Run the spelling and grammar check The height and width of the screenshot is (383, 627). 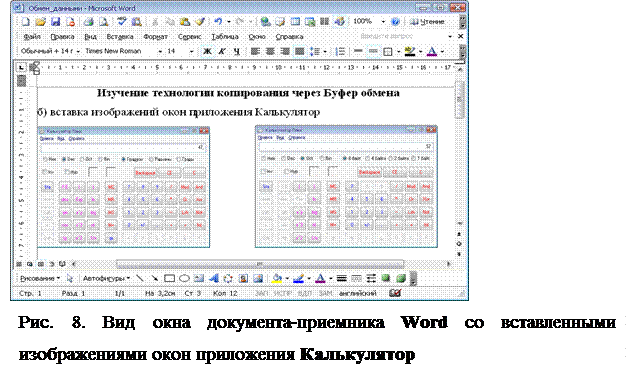click(122, 22)
